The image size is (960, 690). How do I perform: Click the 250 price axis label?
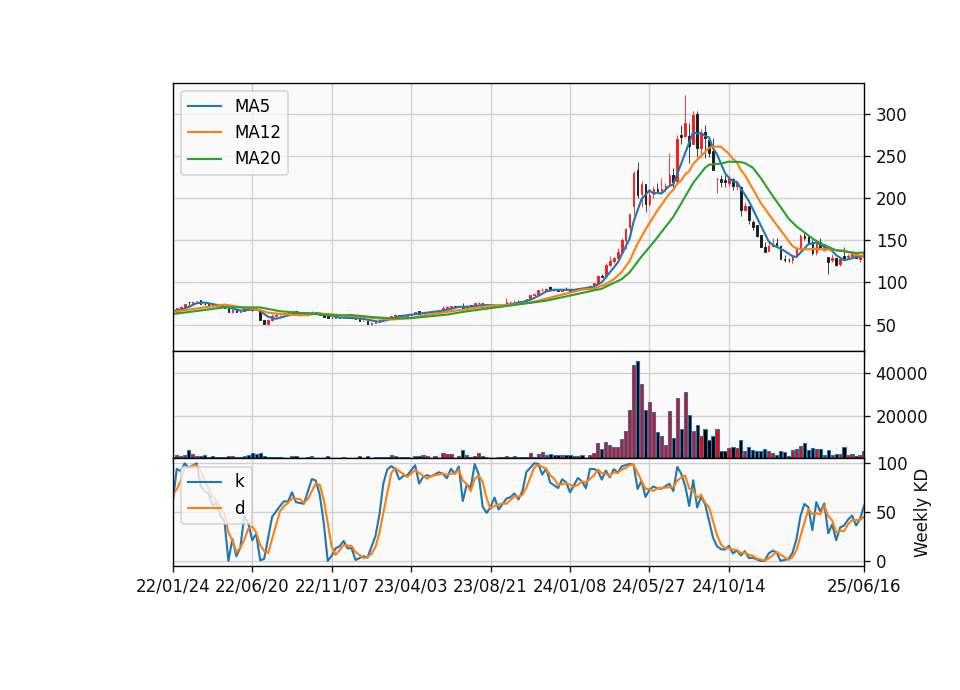coord(891,157)
